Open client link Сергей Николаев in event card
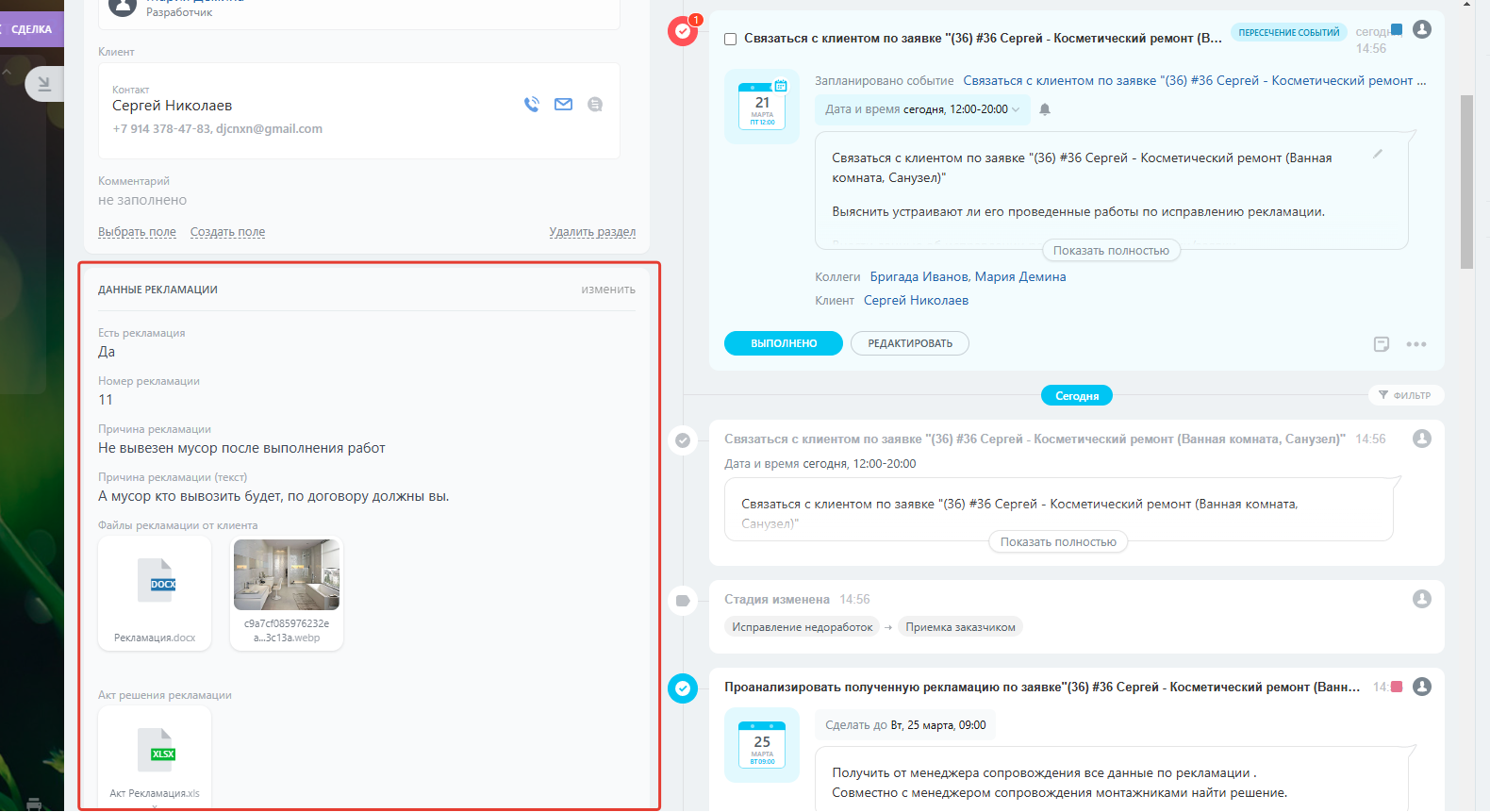The width and height of the screenshot is (1490, 812). pyautogui.click(x=916, y=301)
